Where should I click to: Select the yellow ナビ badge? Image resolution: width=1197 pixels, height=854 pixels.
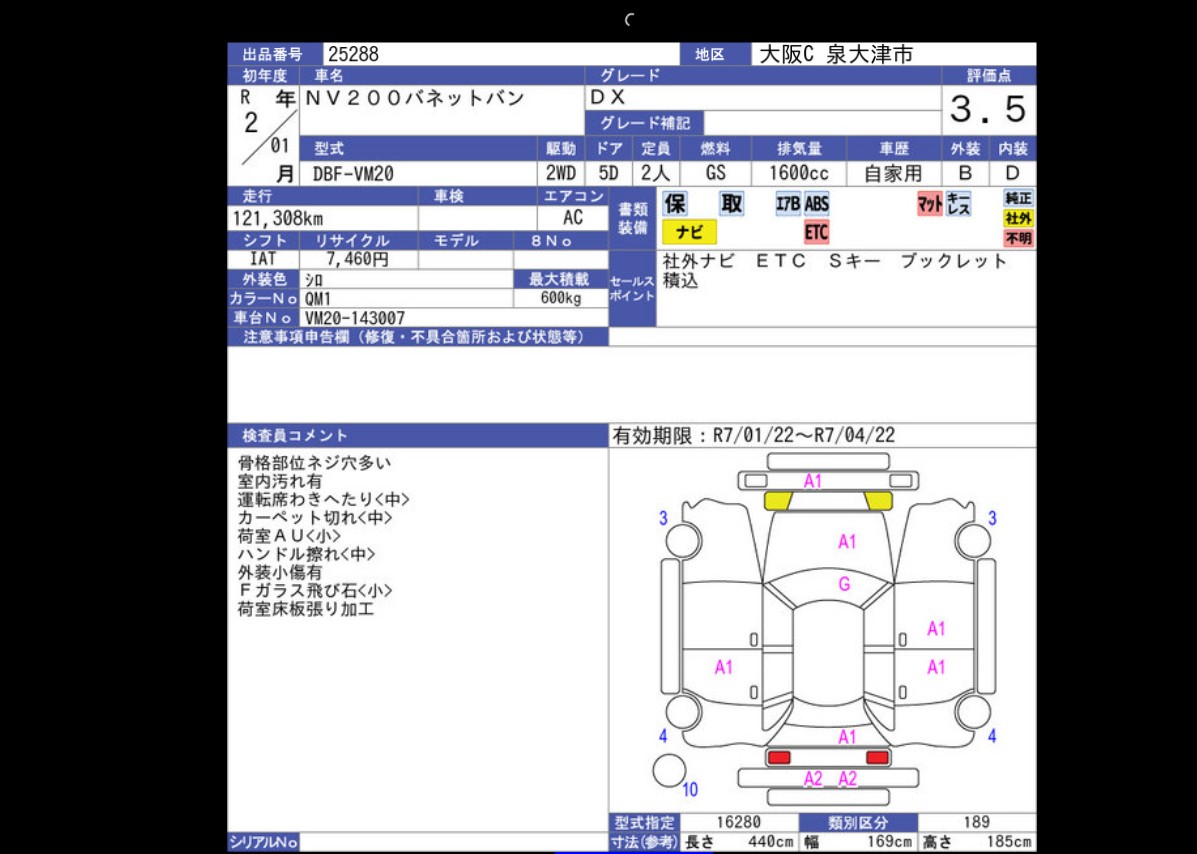tap(689, 232)
